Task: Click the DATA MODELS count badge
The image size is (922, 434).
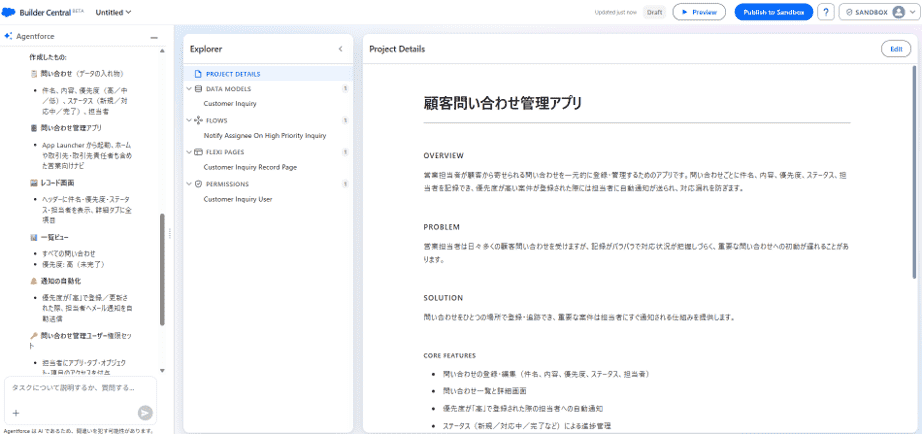Action: coord(345,89)
